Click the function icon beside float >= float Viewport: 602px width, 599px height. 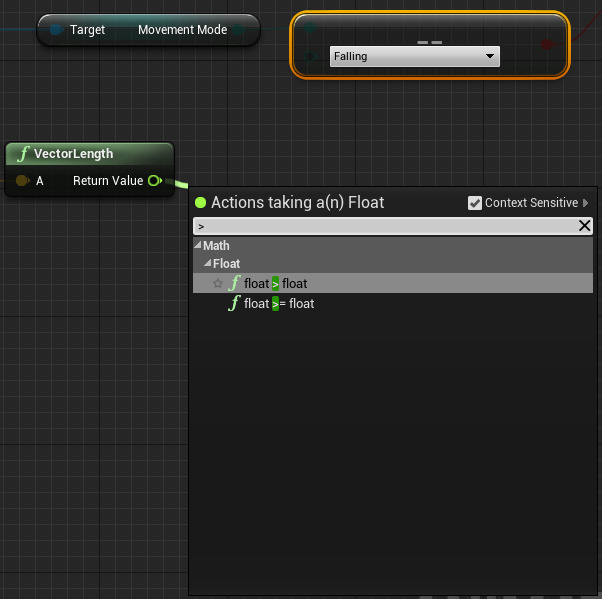pyautogui.click(x=234, y=303)
